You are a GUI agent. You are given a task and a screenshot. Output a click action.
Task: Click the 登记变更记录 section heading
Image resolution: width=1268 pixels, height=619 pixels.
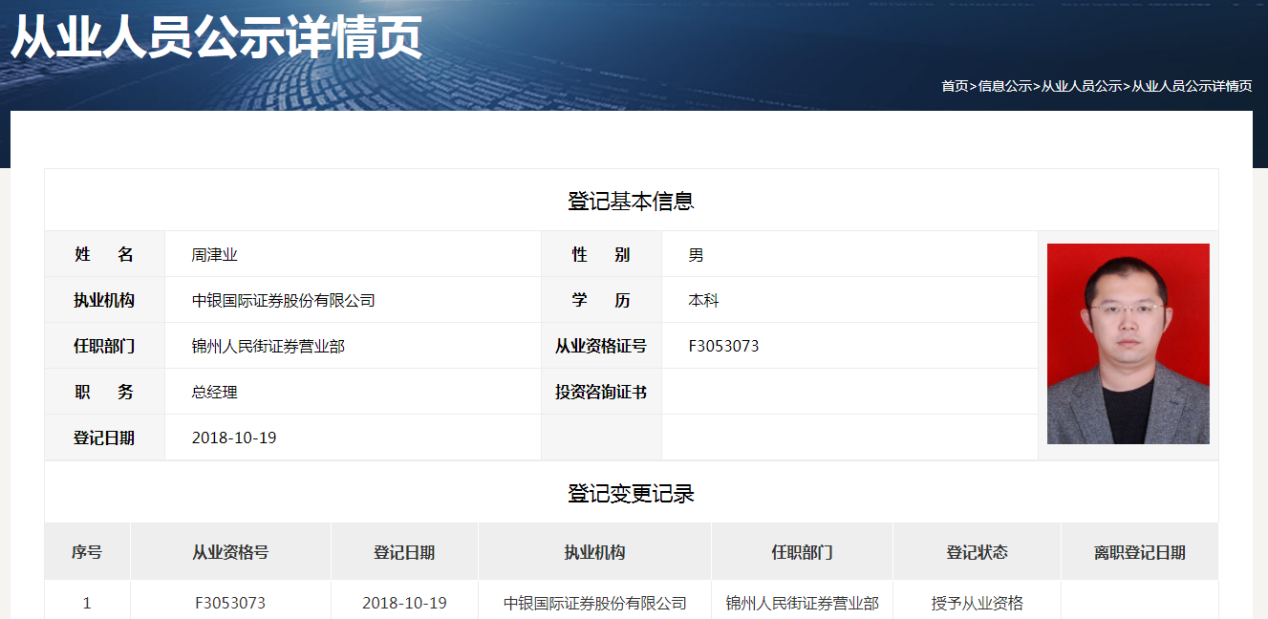click(630, 493)
